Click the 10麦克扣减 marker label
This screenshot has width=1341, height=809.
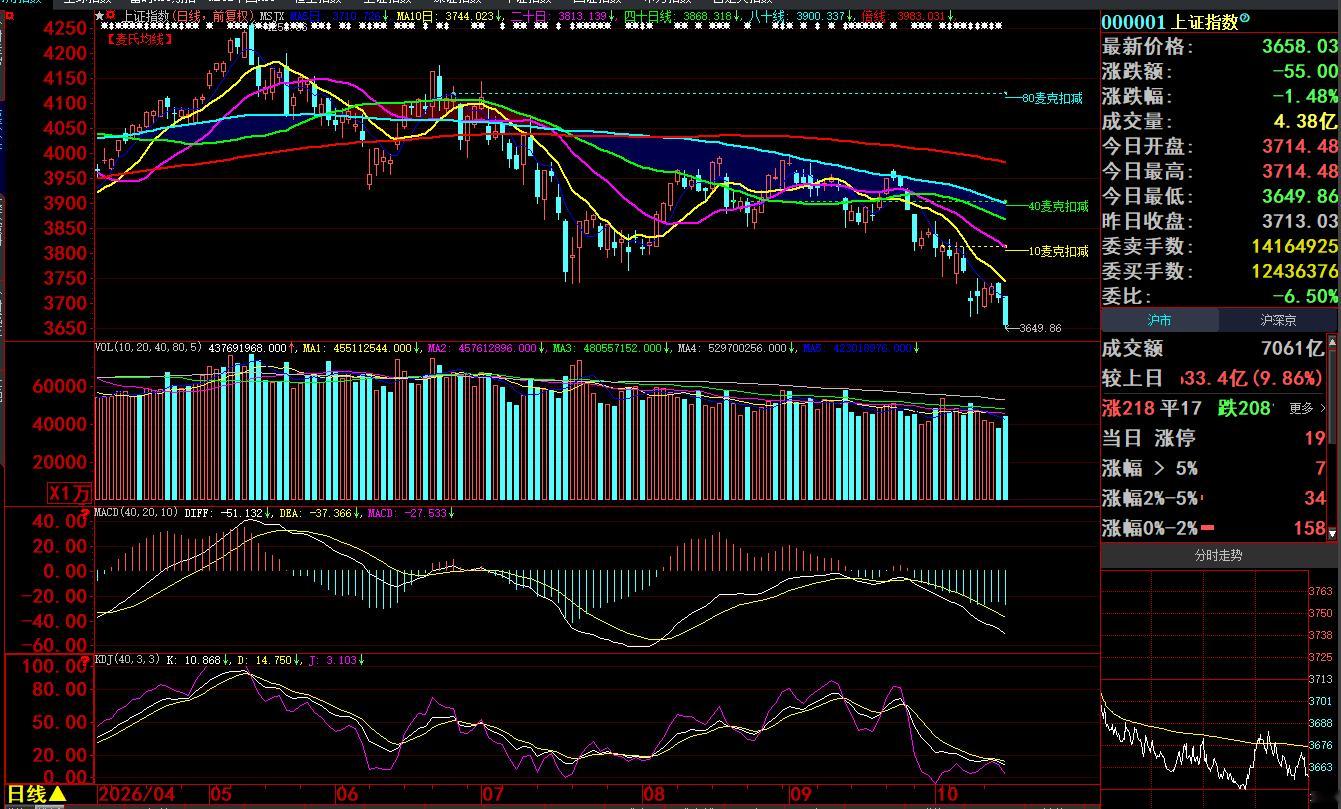coord(1058,251)
